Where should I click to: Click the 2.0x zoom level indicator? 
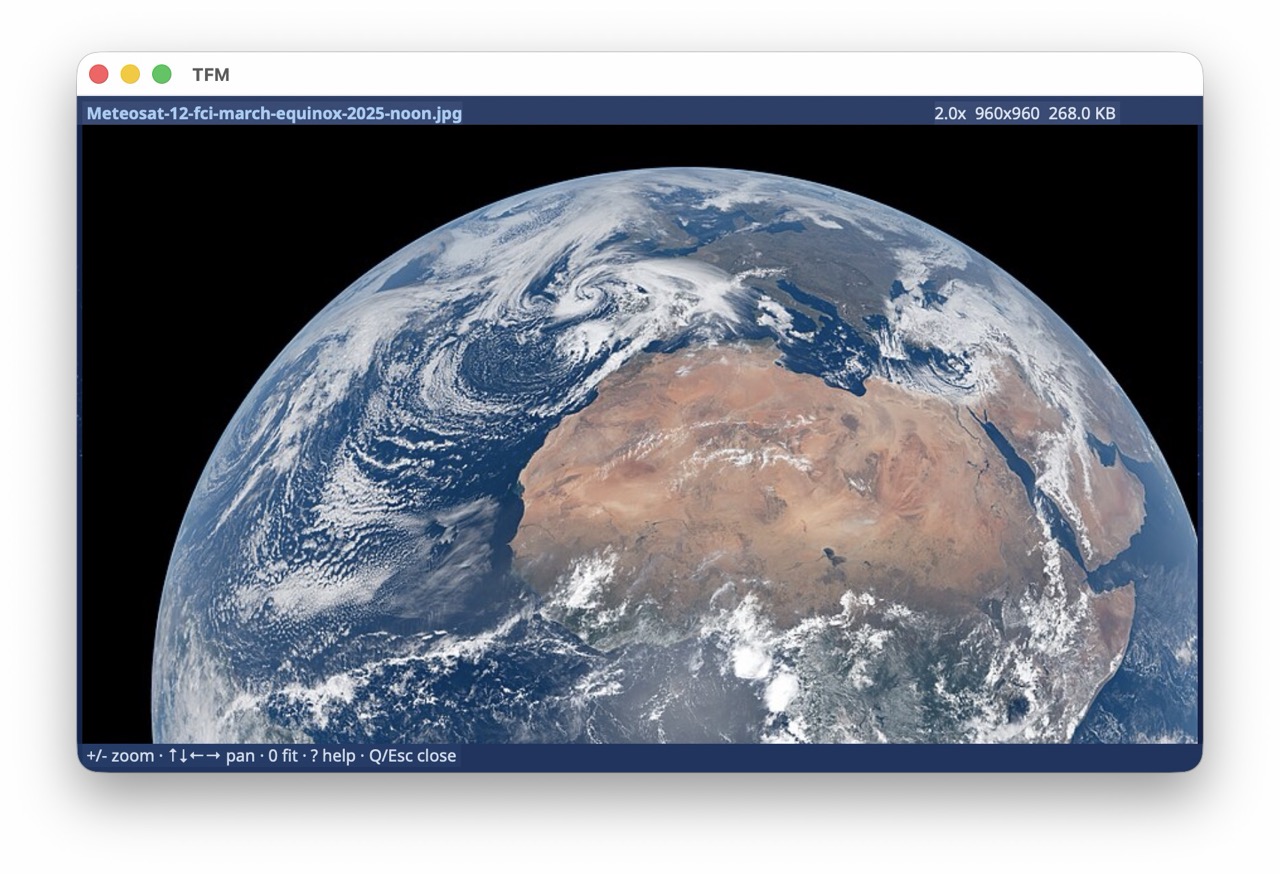pos(950,113)
